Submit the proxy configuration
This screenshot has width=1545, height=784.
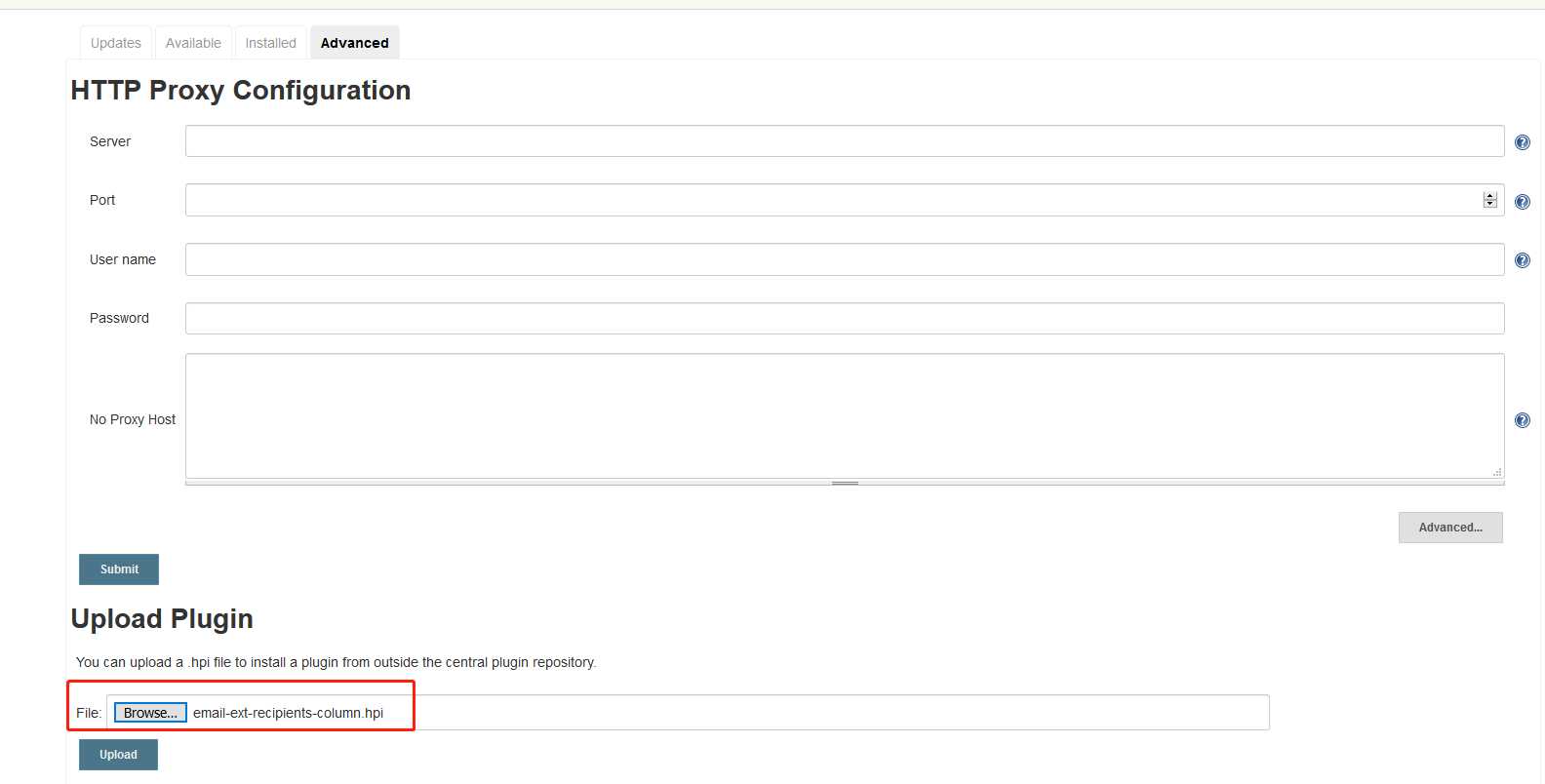(119, 569)
